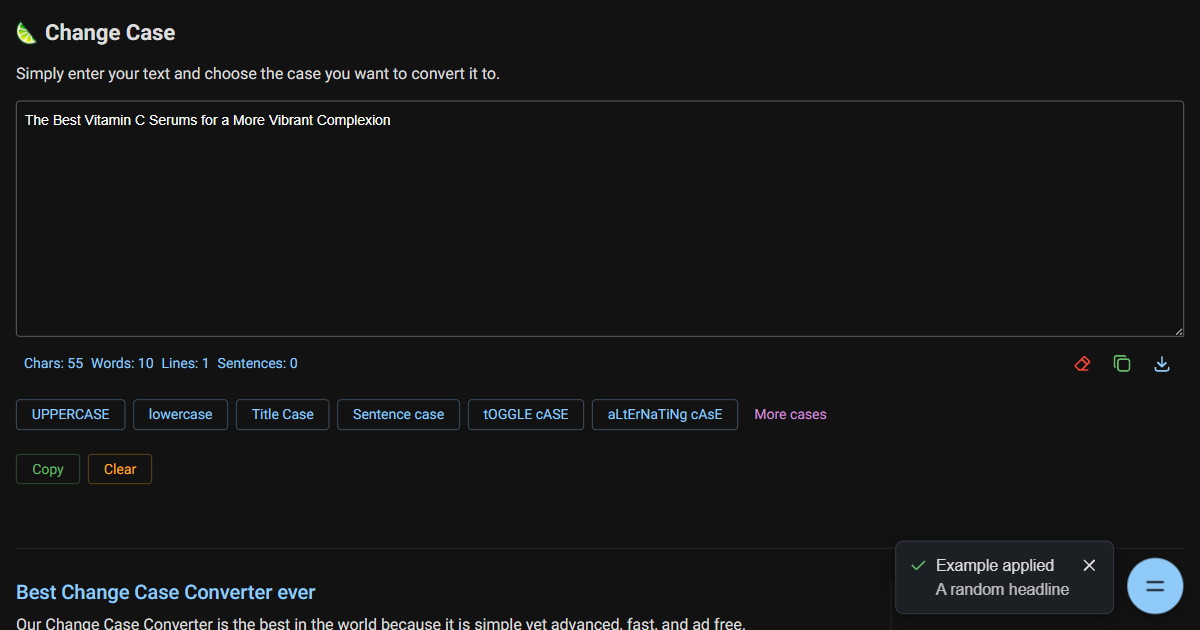Click the green copy-to-clipboard icon
1200x630 pixels.
point(1122,364)
